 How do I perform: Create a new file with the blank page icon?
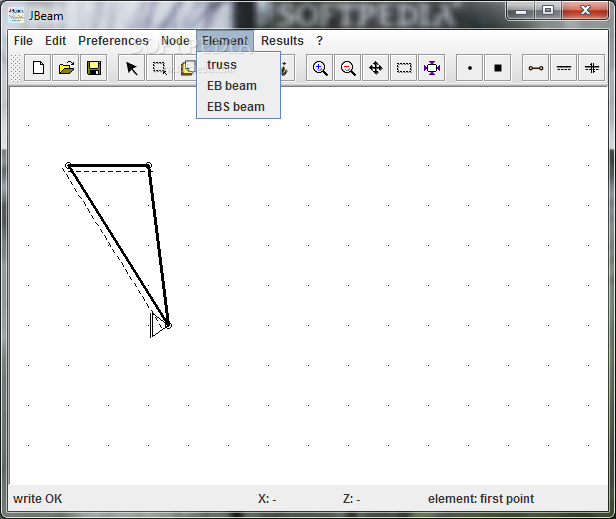[38, 68]
